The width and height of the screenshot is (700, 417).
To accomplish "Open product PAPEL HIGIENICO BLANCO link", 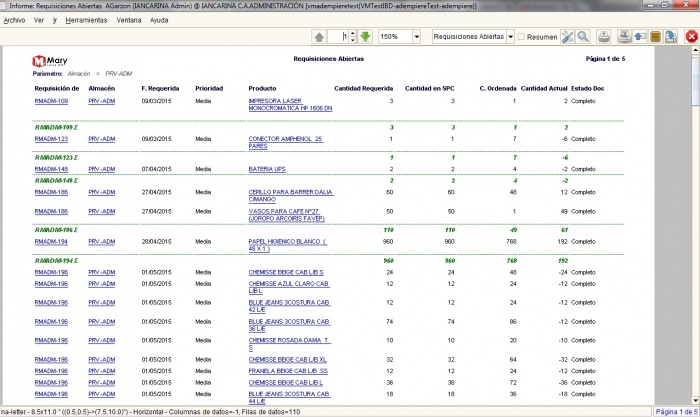I will point(288,245).
